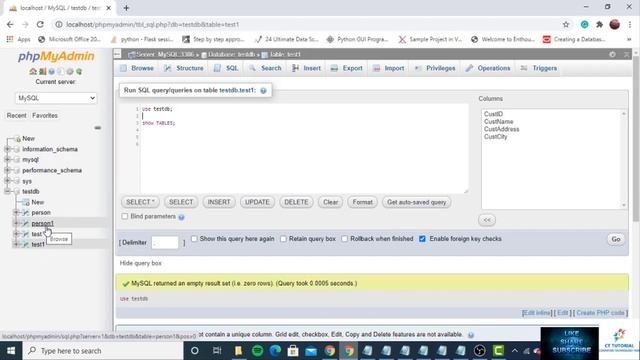This screenshot has height=360, width=640.
Task: Select CustName in the Columns list
Action: click(498, 122)
